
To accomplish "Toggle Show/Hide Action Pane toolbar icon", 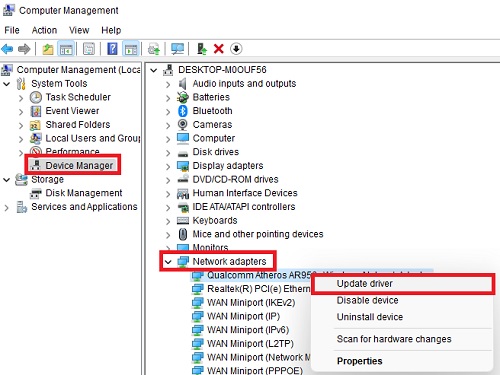I will pyautogui.click(x=131, y=49).
